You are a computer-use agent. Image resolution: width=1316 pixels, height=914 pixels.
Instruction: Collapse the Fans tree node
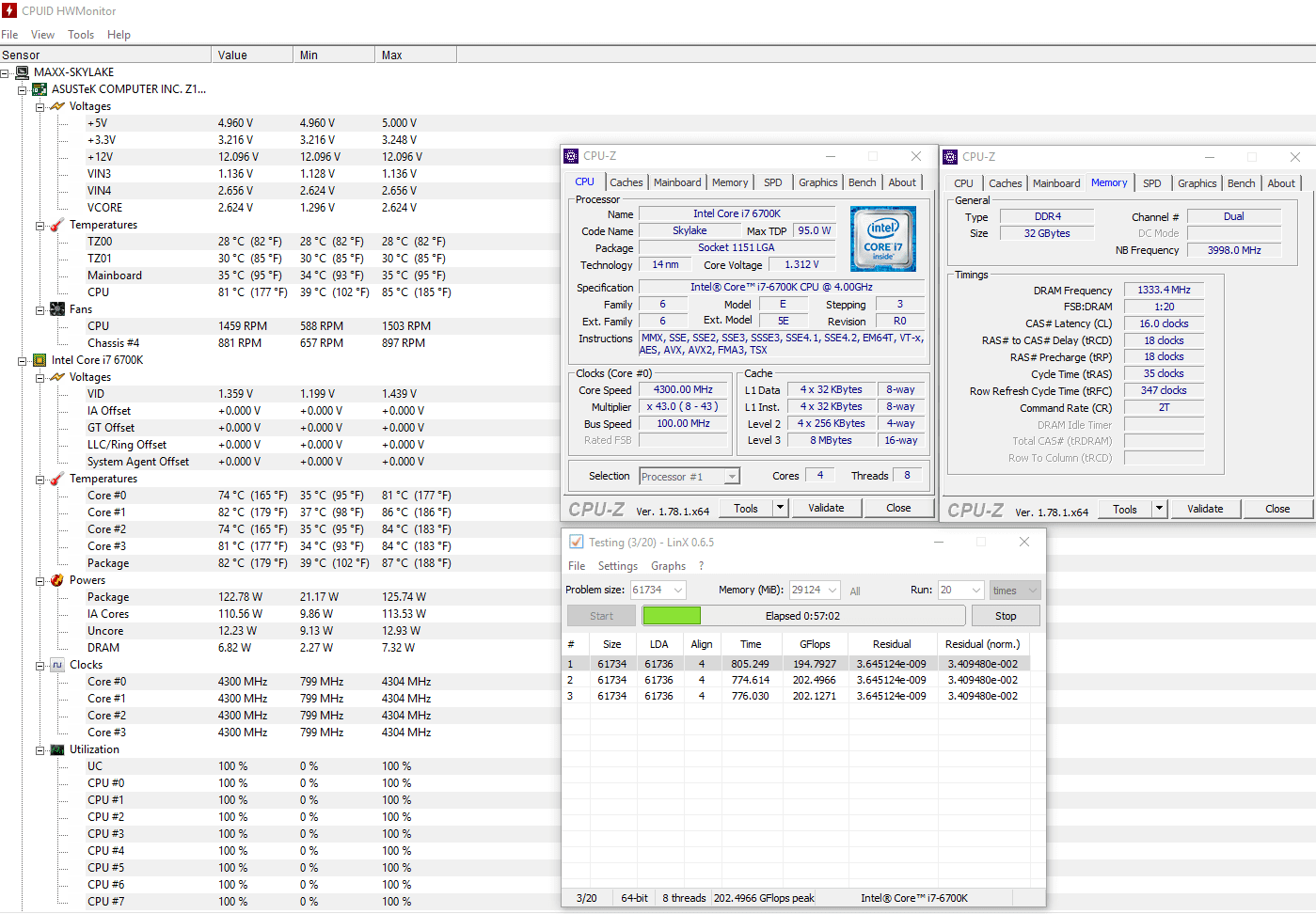click(40, 310)
